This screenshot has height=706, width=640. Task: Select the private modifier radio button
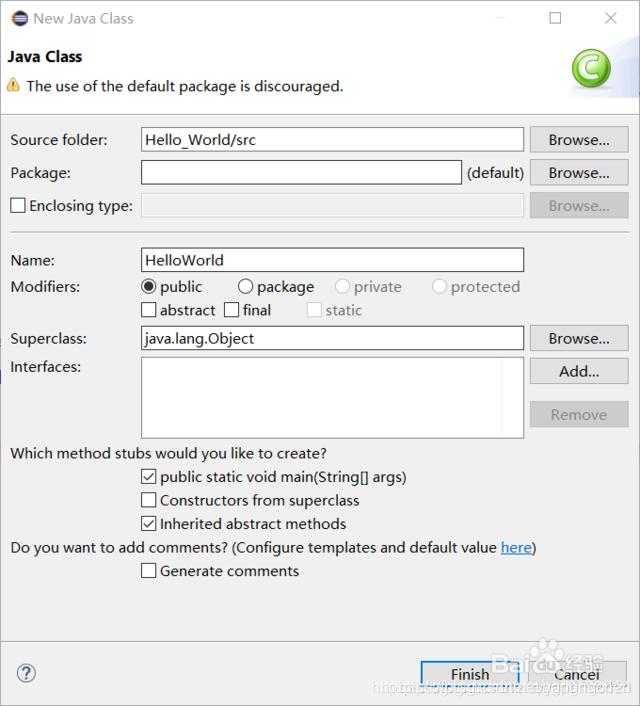[x=342, y=286]
